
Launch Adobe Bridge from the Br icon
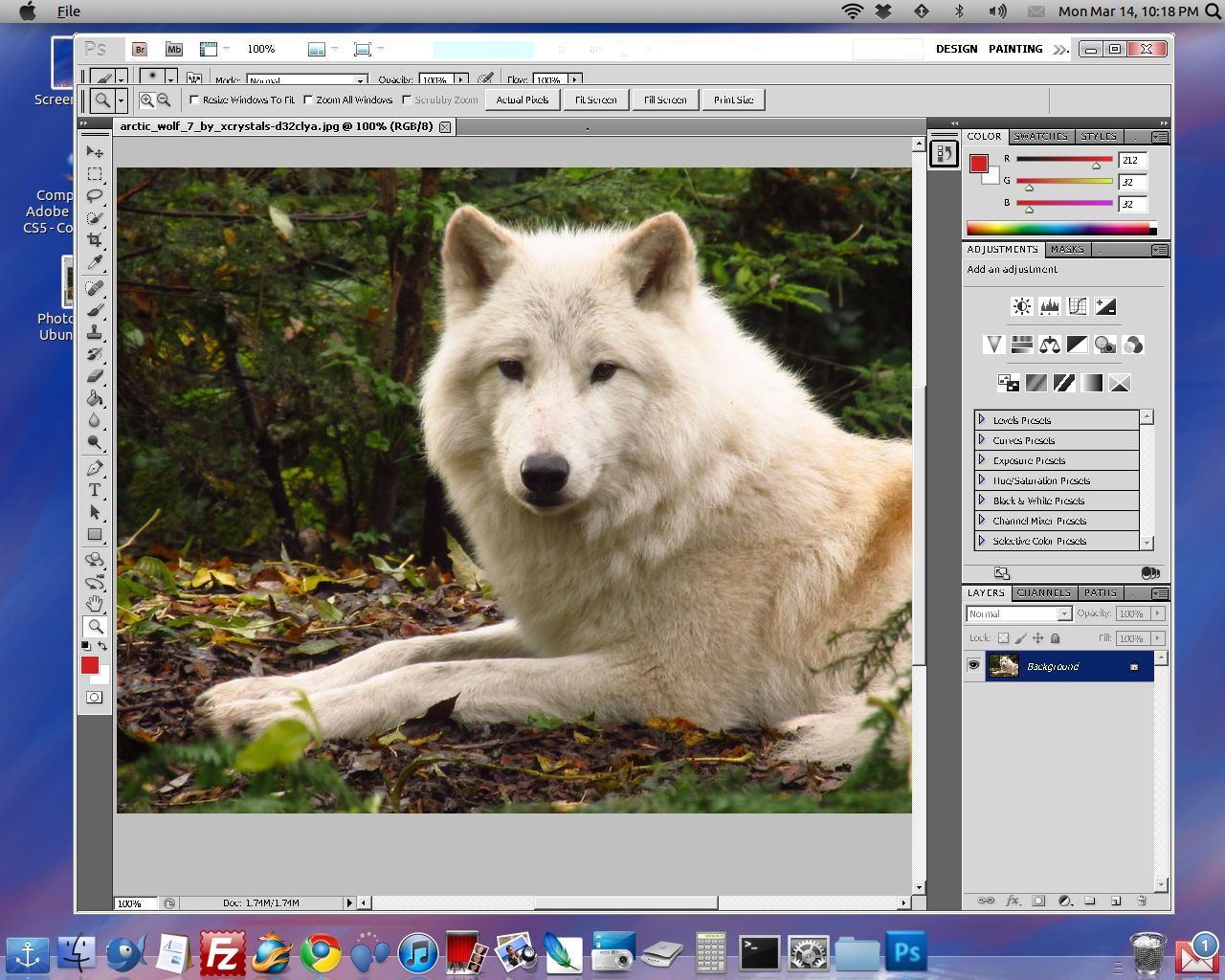(x=140, y=49)
